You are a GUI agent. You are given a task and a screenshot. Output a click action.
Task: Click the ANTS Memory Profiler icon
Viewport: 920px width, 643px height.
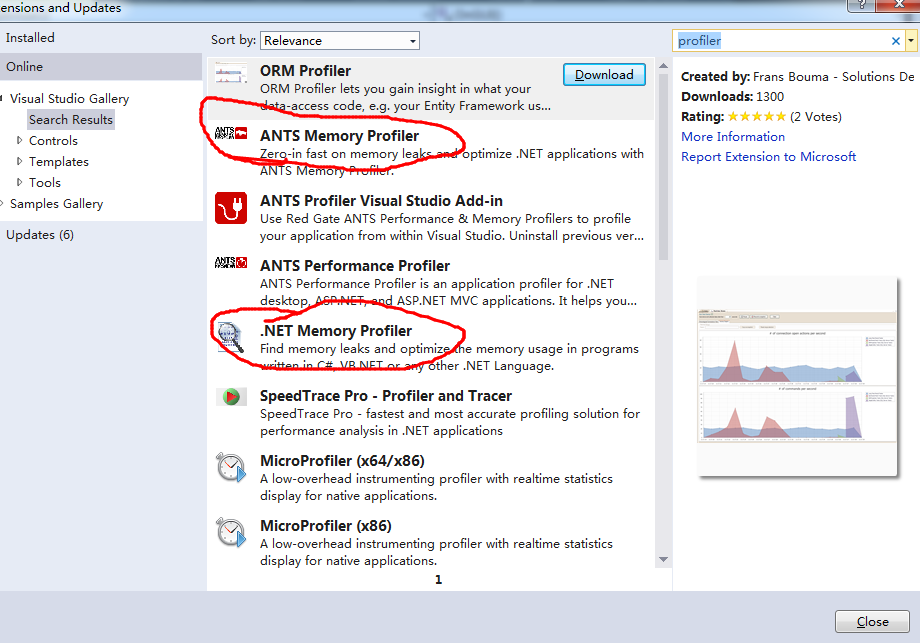(x=231, y=133)
